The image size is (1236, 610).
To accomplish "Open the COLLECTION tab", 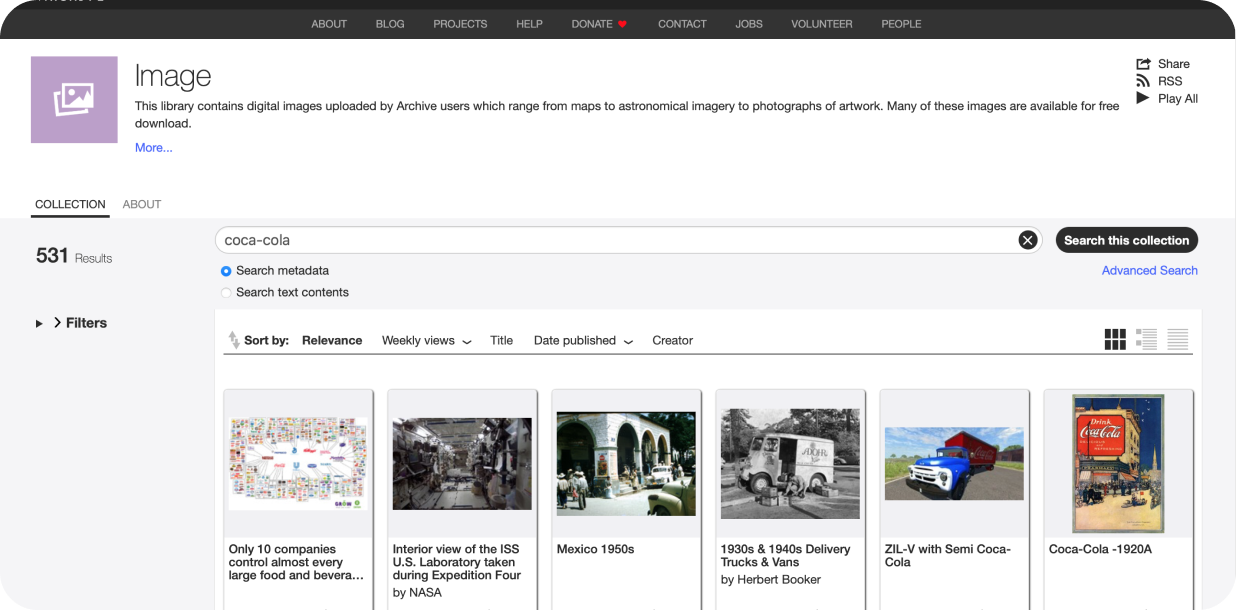I will point(70,204).
